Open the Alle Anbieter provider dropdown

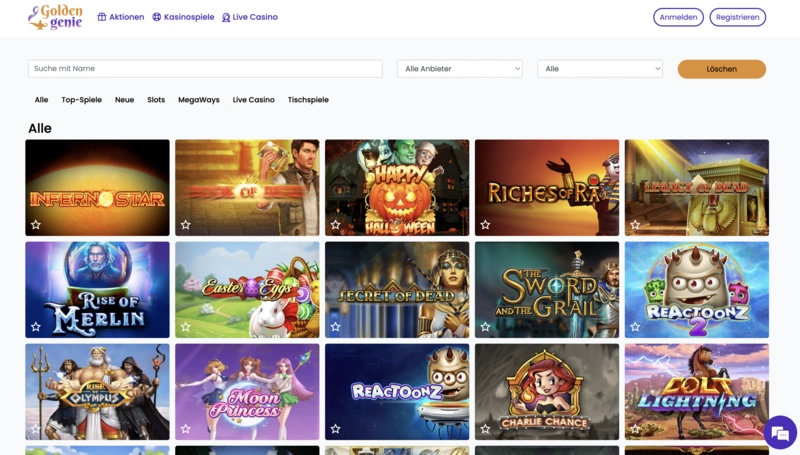tap(460, 69)
